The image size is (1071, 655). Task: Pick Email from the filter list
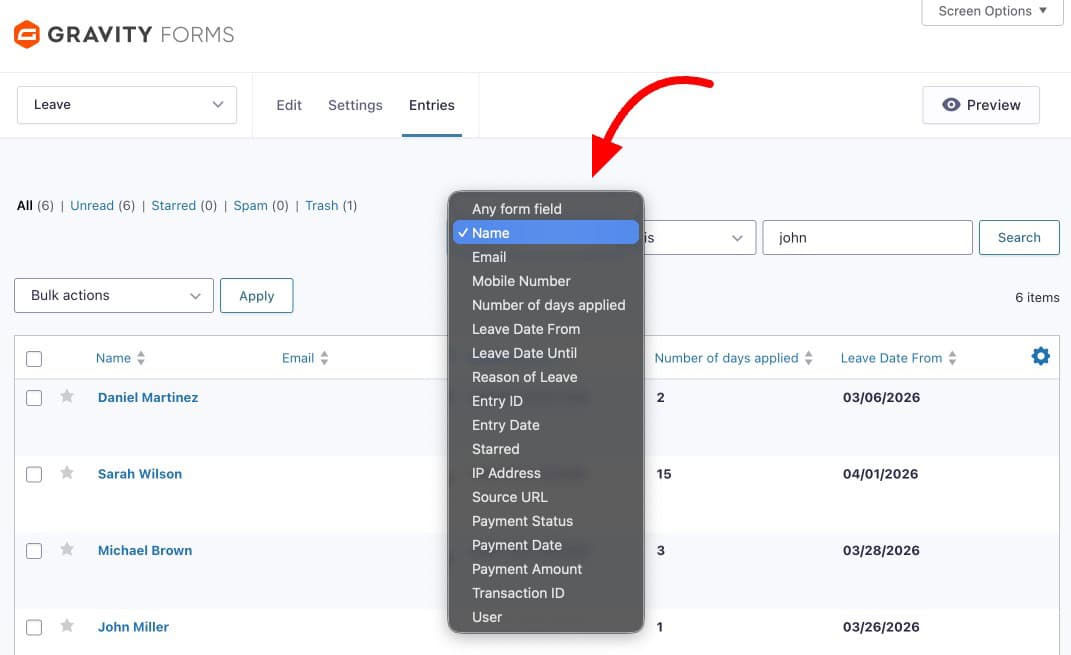pos(545,257)
